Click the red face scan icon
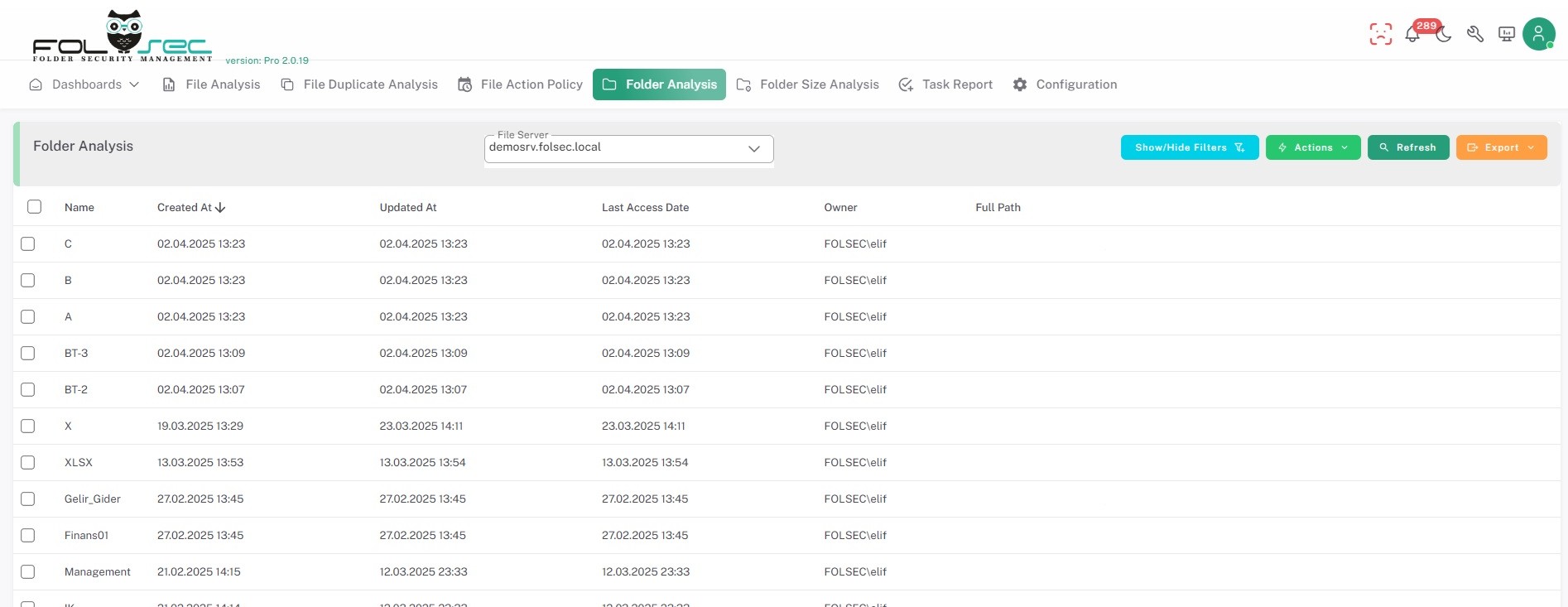Viewport: 1568px width, 607px height. tap(1380, 34)
